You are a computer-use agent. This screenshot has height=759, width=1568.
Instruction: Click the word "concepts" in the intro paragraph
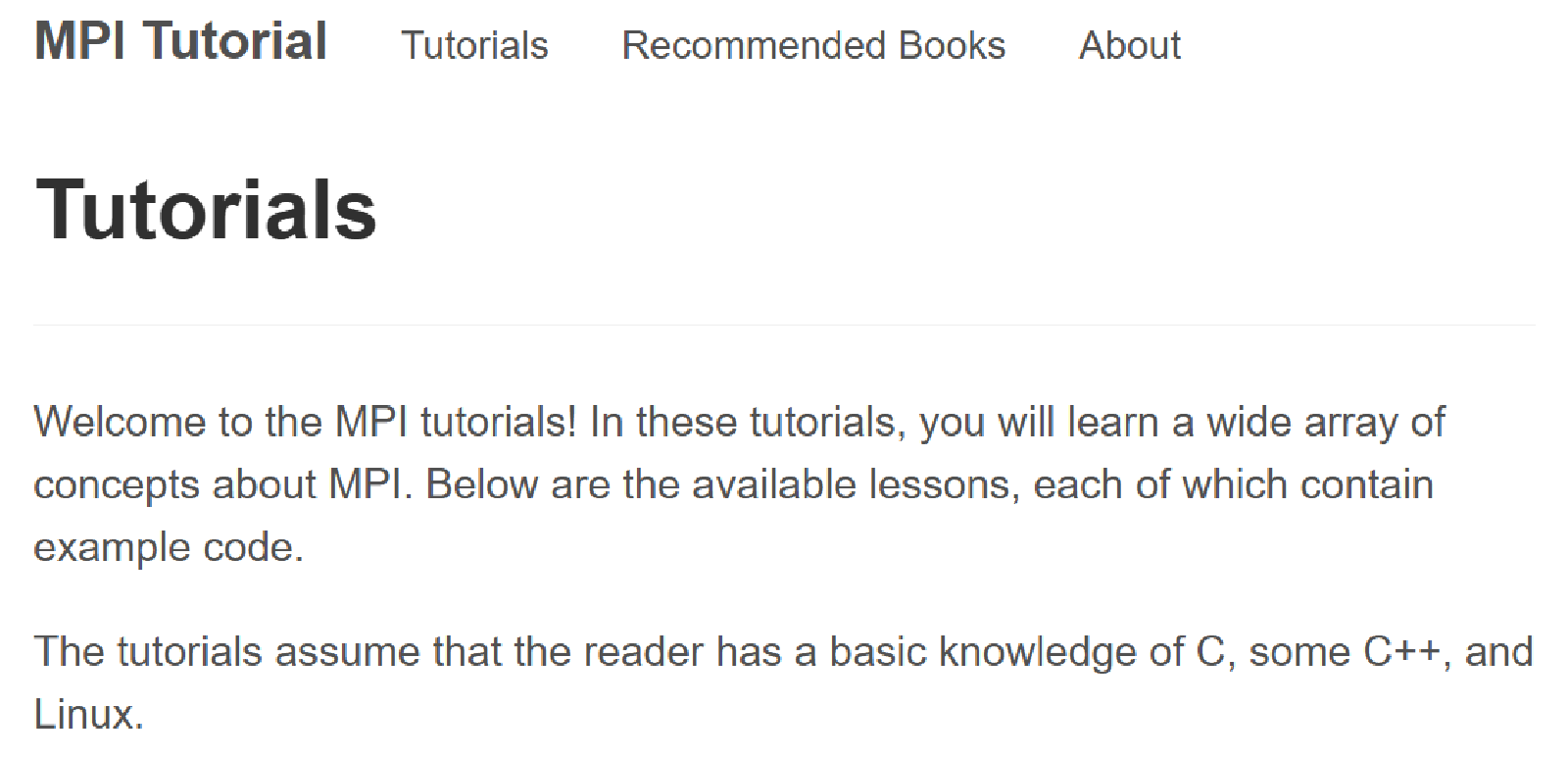pos(117,484)
